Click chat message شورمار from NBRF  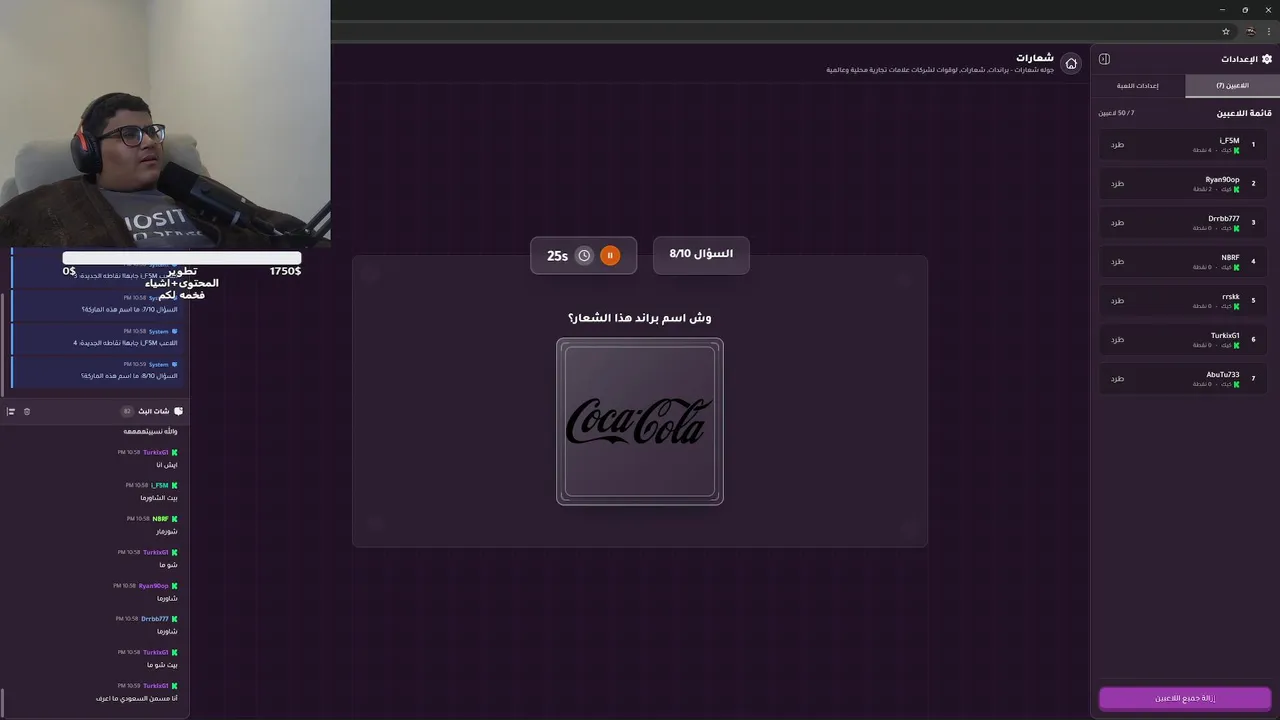(x=166, y=532)
